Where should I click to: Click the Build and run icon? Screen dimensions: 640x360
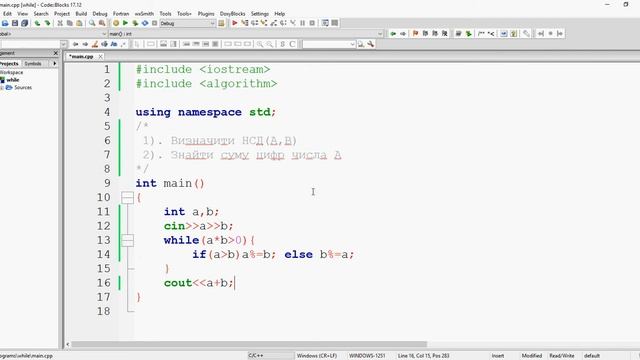135,23
